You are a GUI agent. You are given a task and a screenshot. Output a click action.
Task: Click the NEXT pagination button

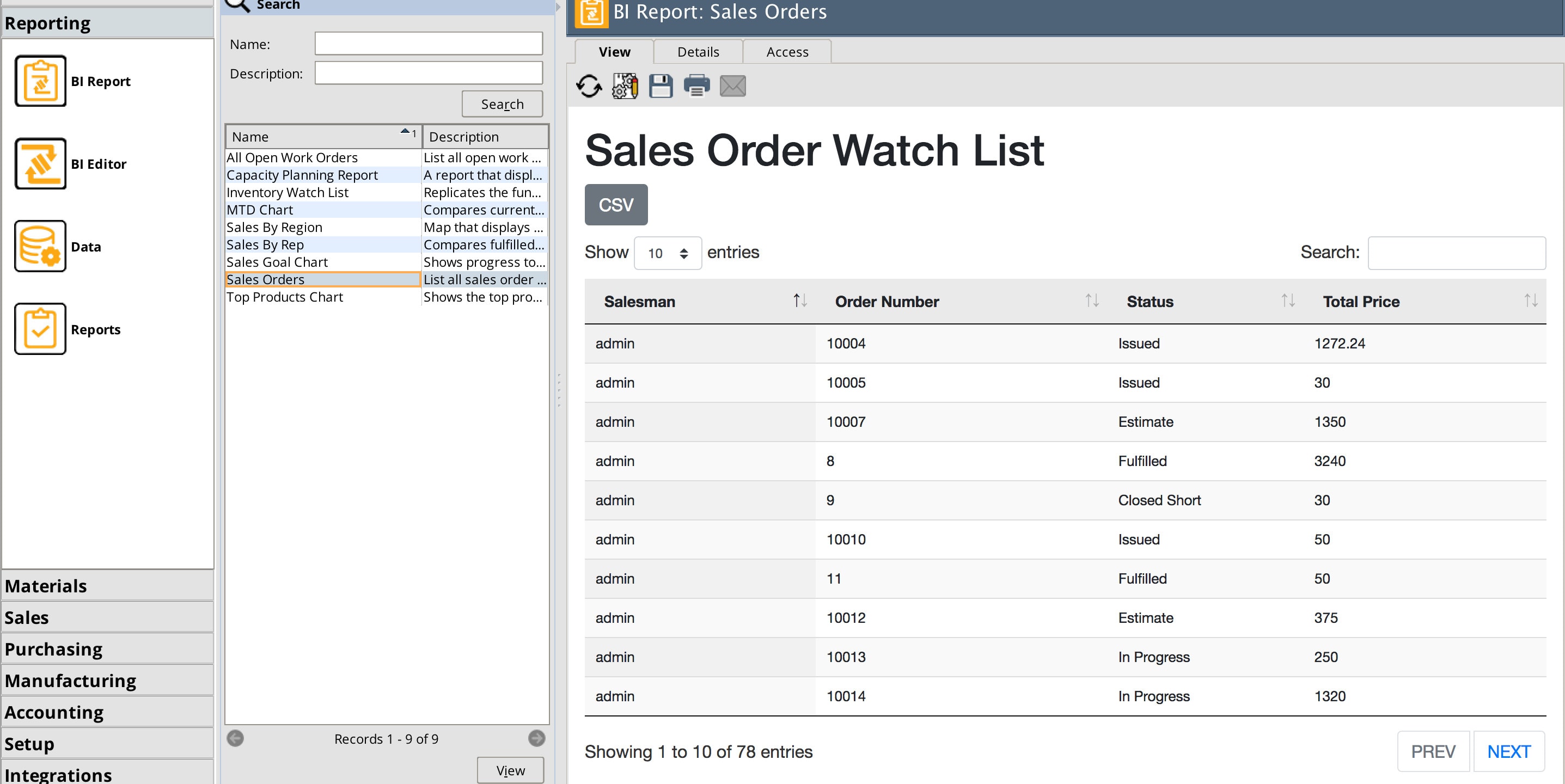[x=1510, y=751]
